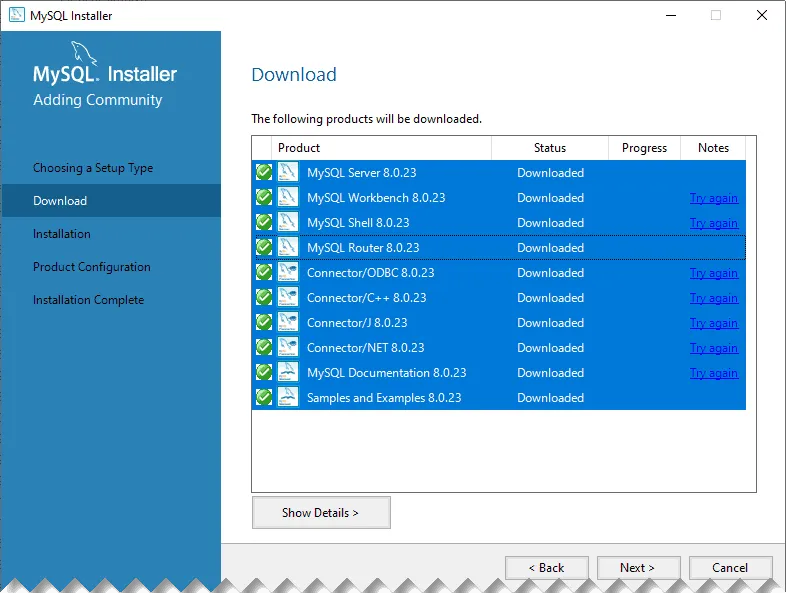Click Downloaded status of MySQL Router
The image size is (786, 593).
click(x=550, y=248)
